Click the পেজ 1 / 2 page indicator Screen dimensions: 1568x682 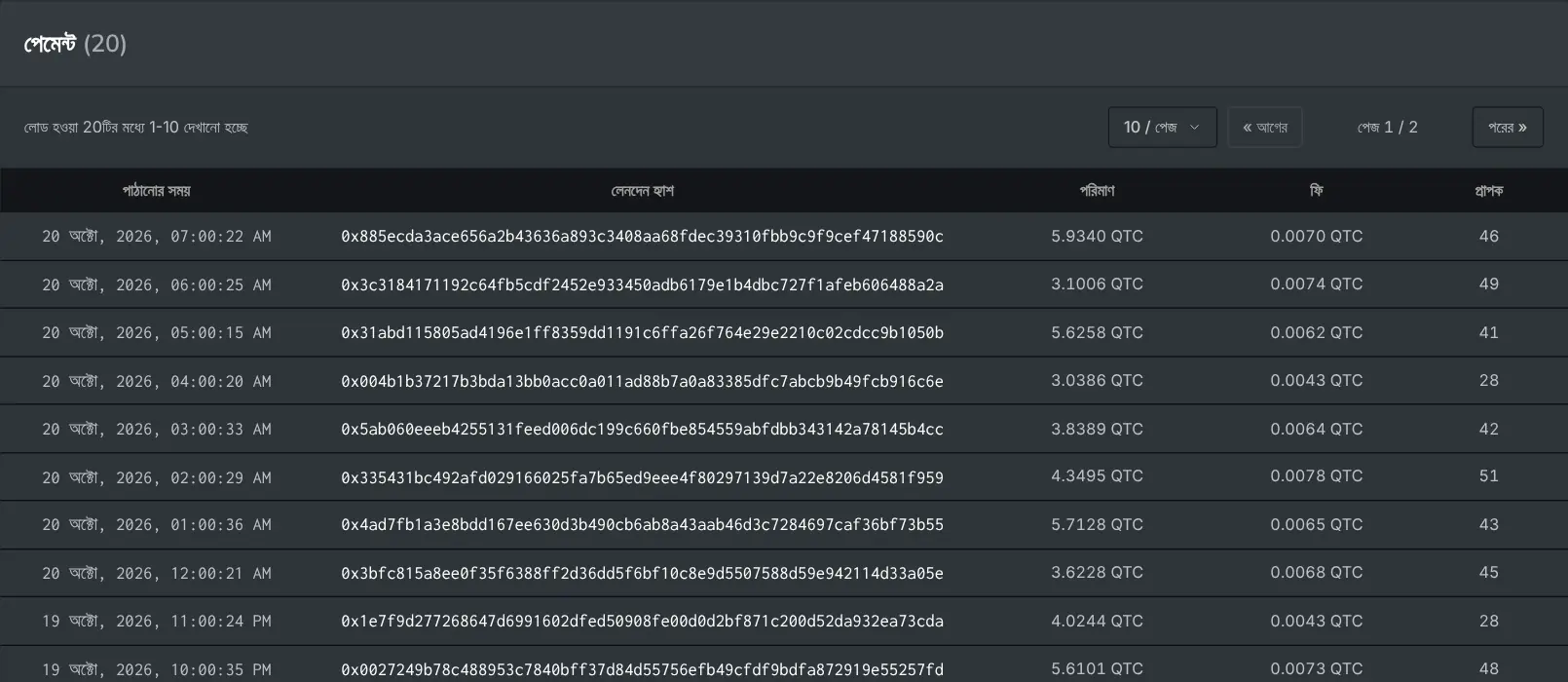(1388, 128)
